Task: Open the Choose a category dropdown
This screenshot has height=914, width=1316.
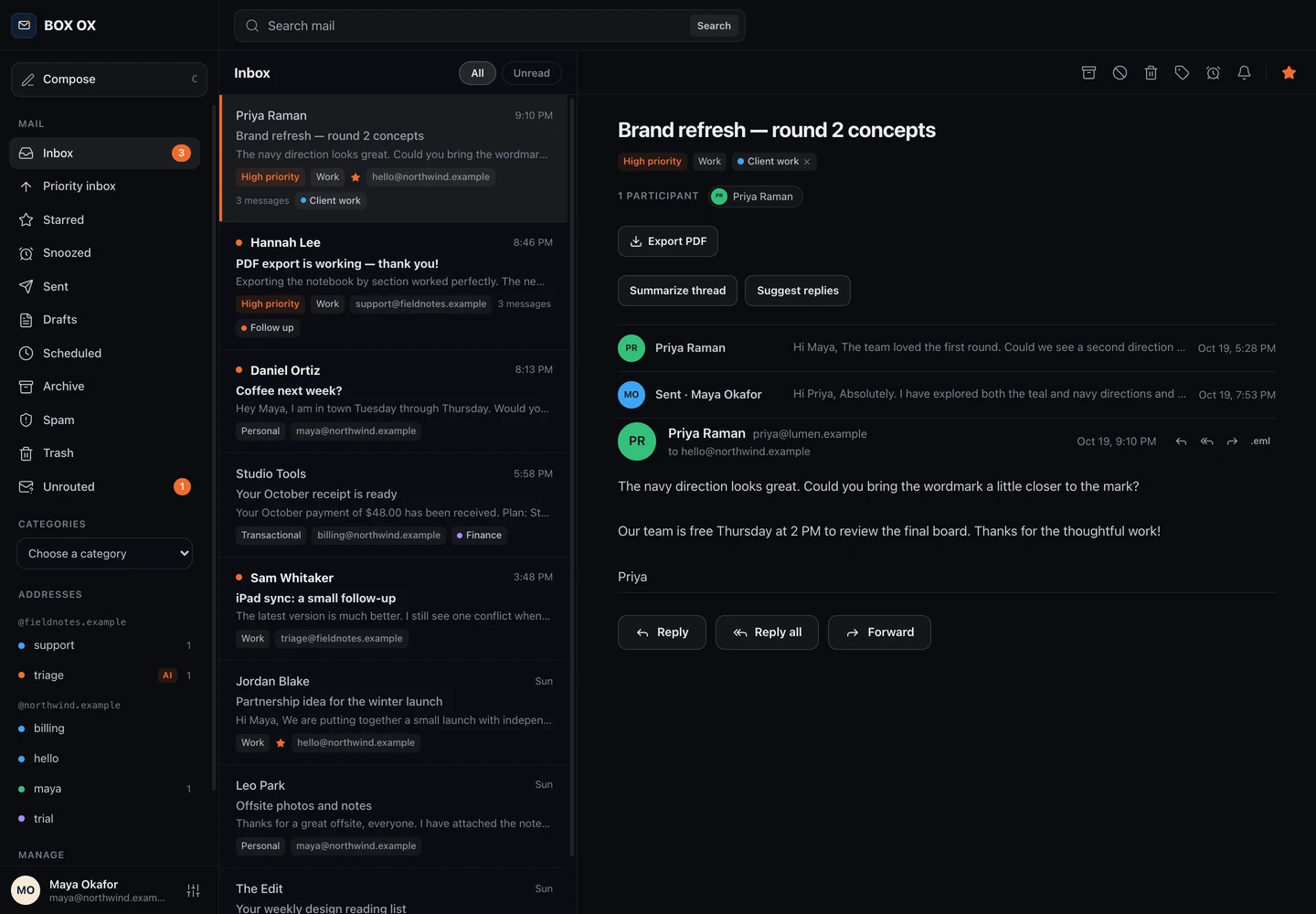Action: coord(104,554)
